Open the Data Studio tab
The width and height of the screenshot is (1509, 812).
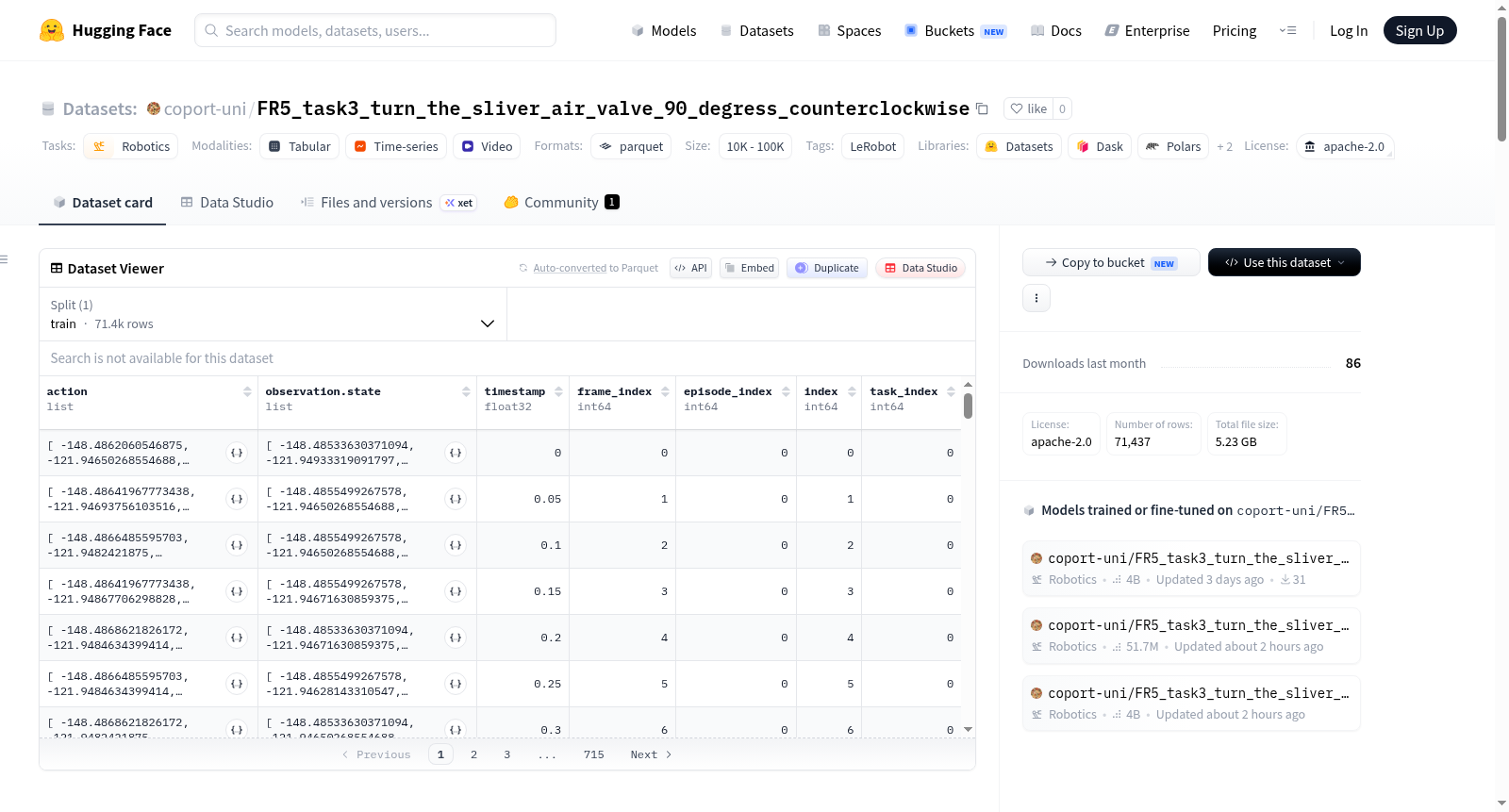pos(227,202)
